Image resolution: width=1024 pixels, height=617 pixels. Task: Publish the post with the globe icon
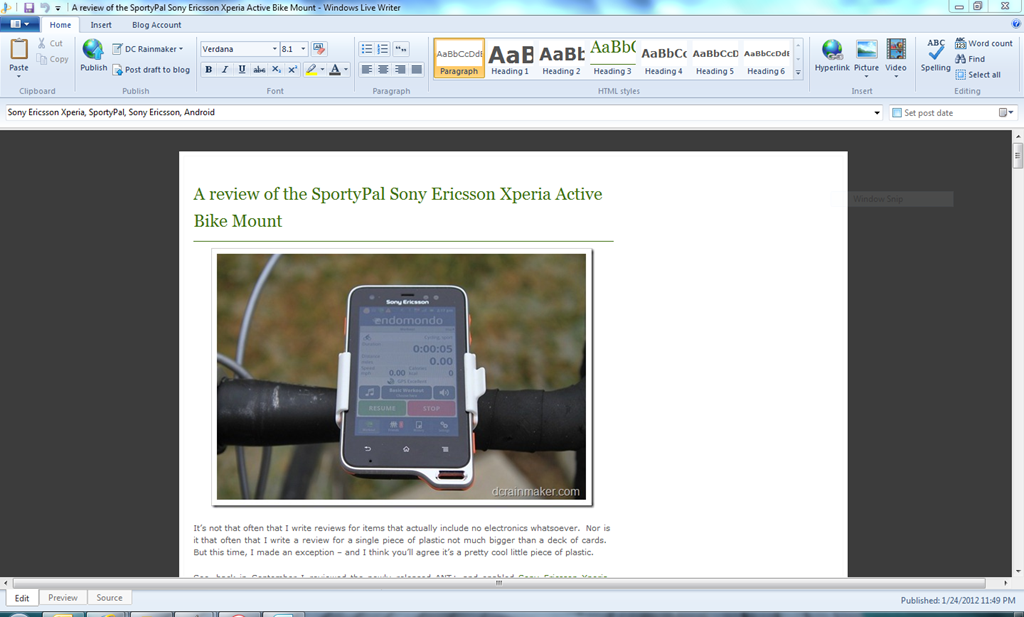93,55
